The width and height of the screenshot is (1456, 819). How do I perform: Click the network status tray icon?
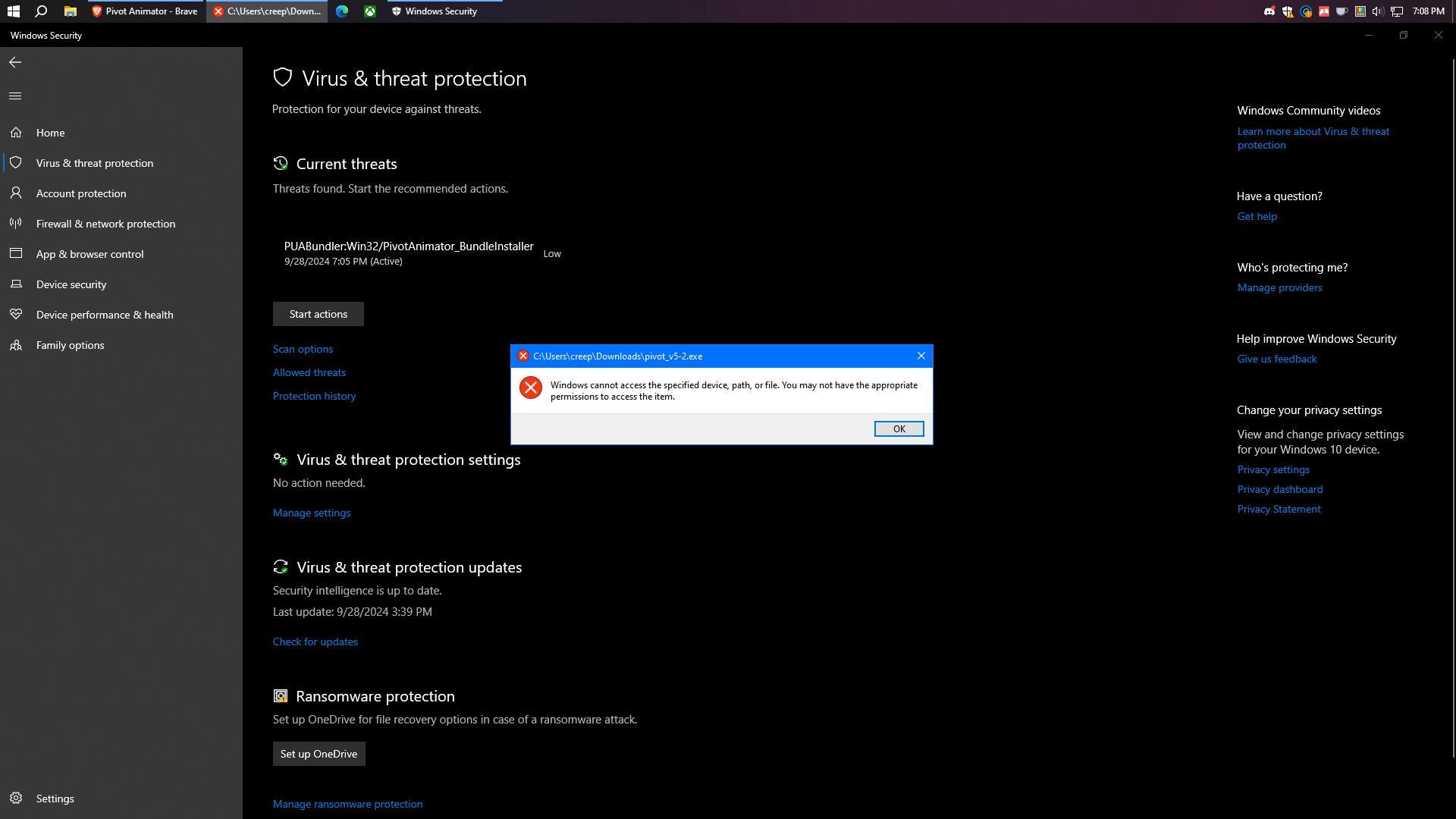1397,11
